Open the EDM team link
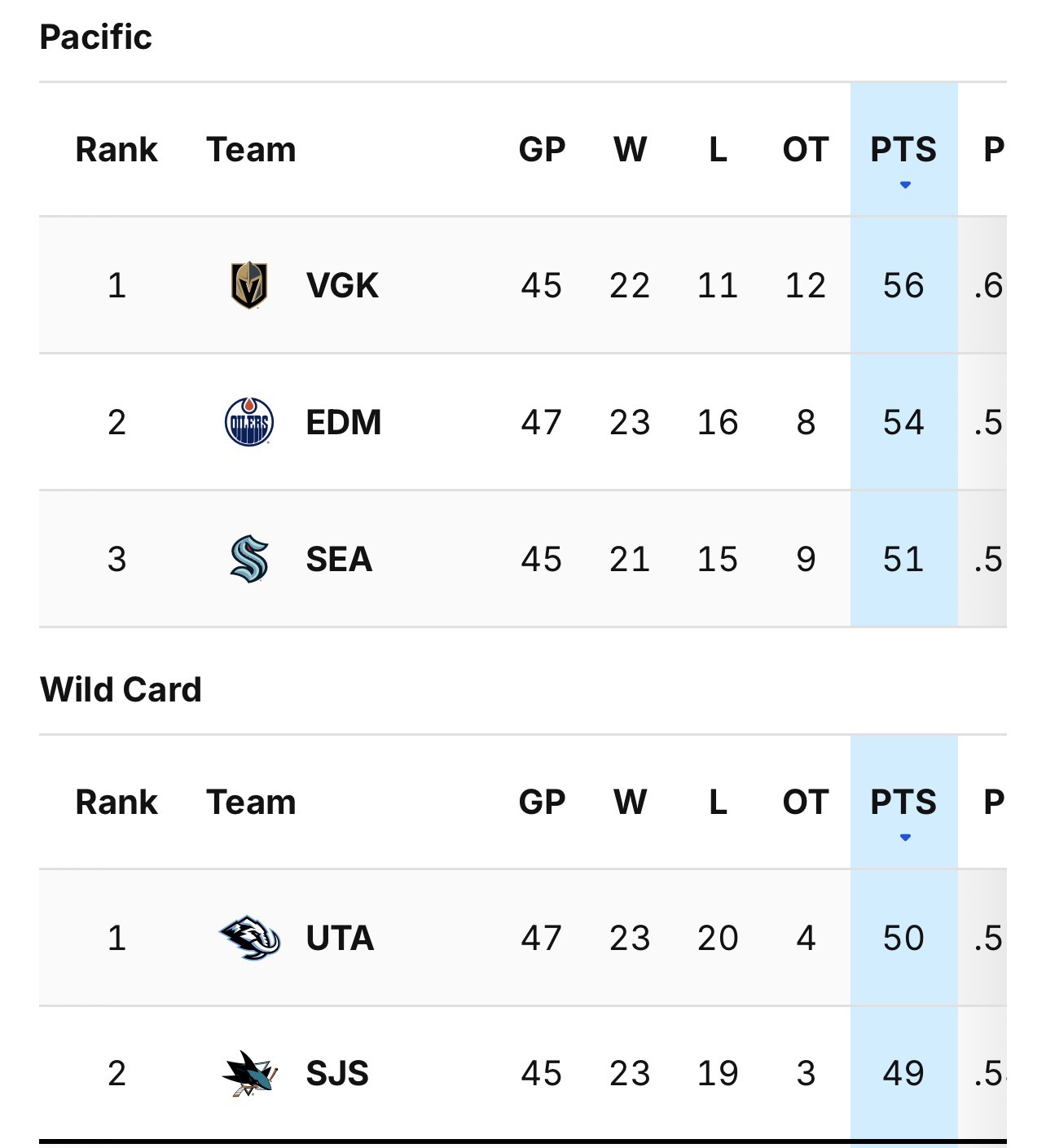The image size is (1046, 1148). (343, 423)
